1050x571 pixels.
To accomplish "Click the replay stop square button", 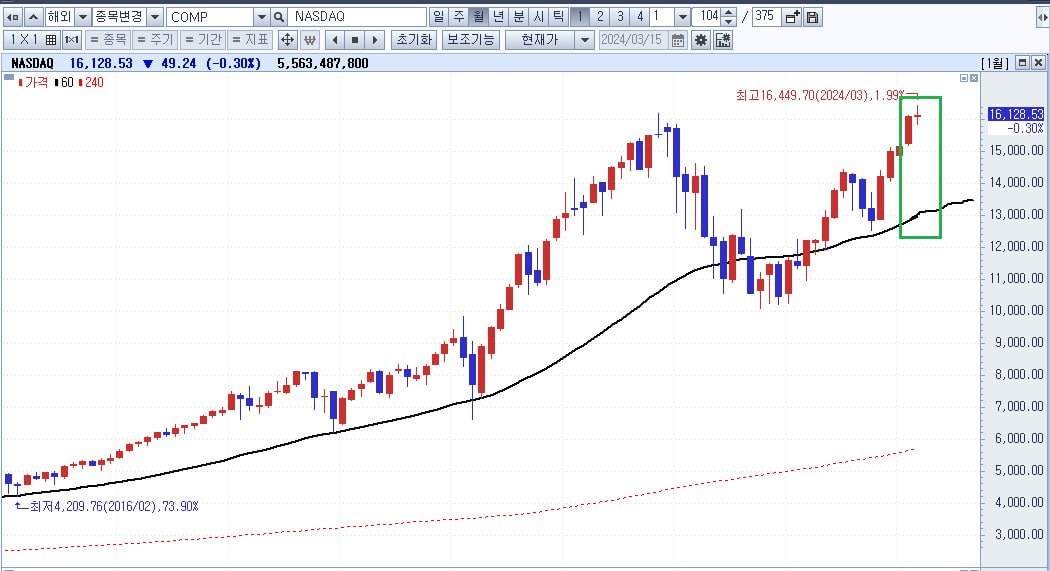I will (x=355, y=40).
